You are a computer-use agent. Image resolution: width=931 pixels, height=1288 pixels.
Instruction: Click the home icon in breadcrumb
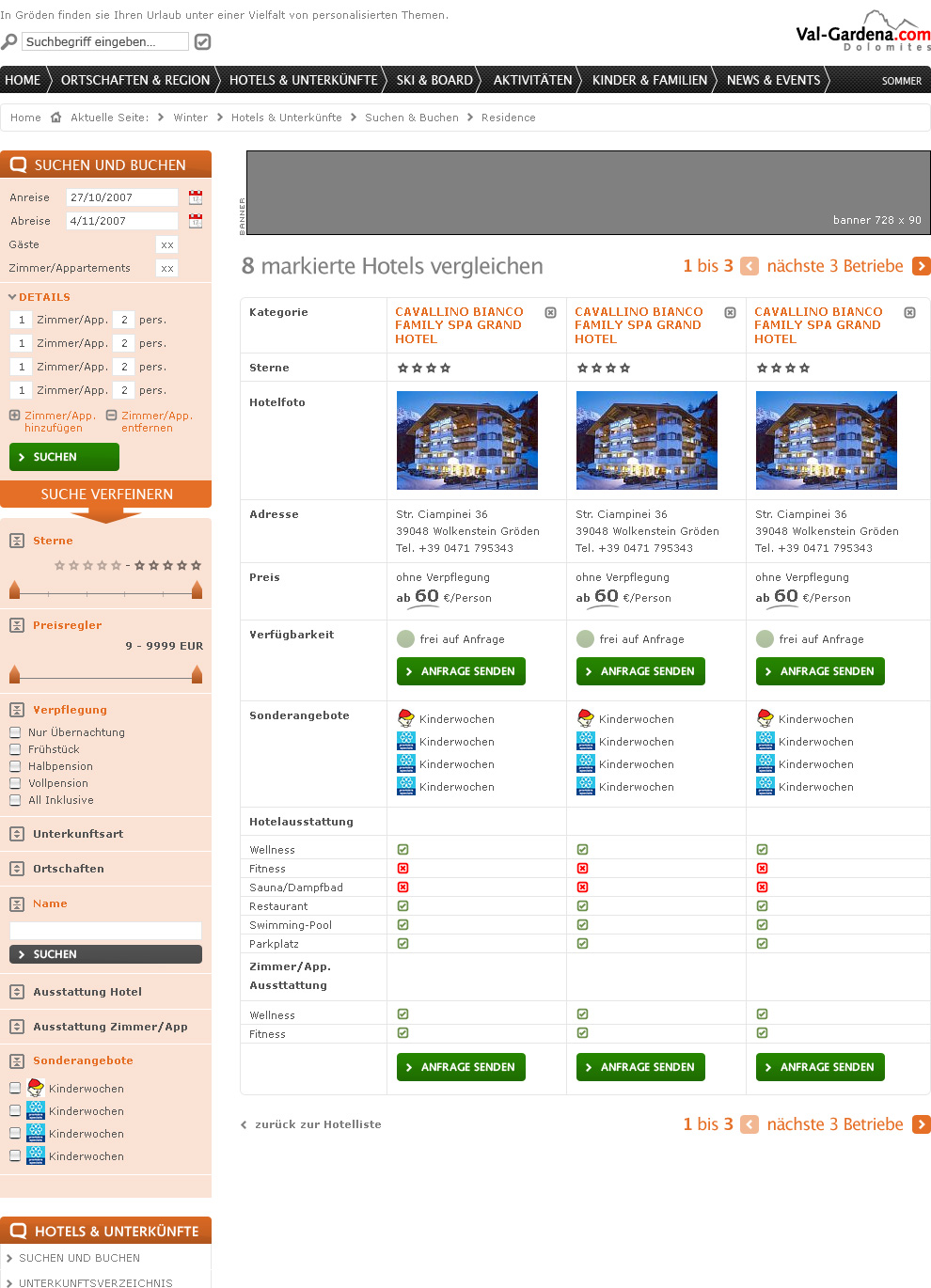coord(56,118)
